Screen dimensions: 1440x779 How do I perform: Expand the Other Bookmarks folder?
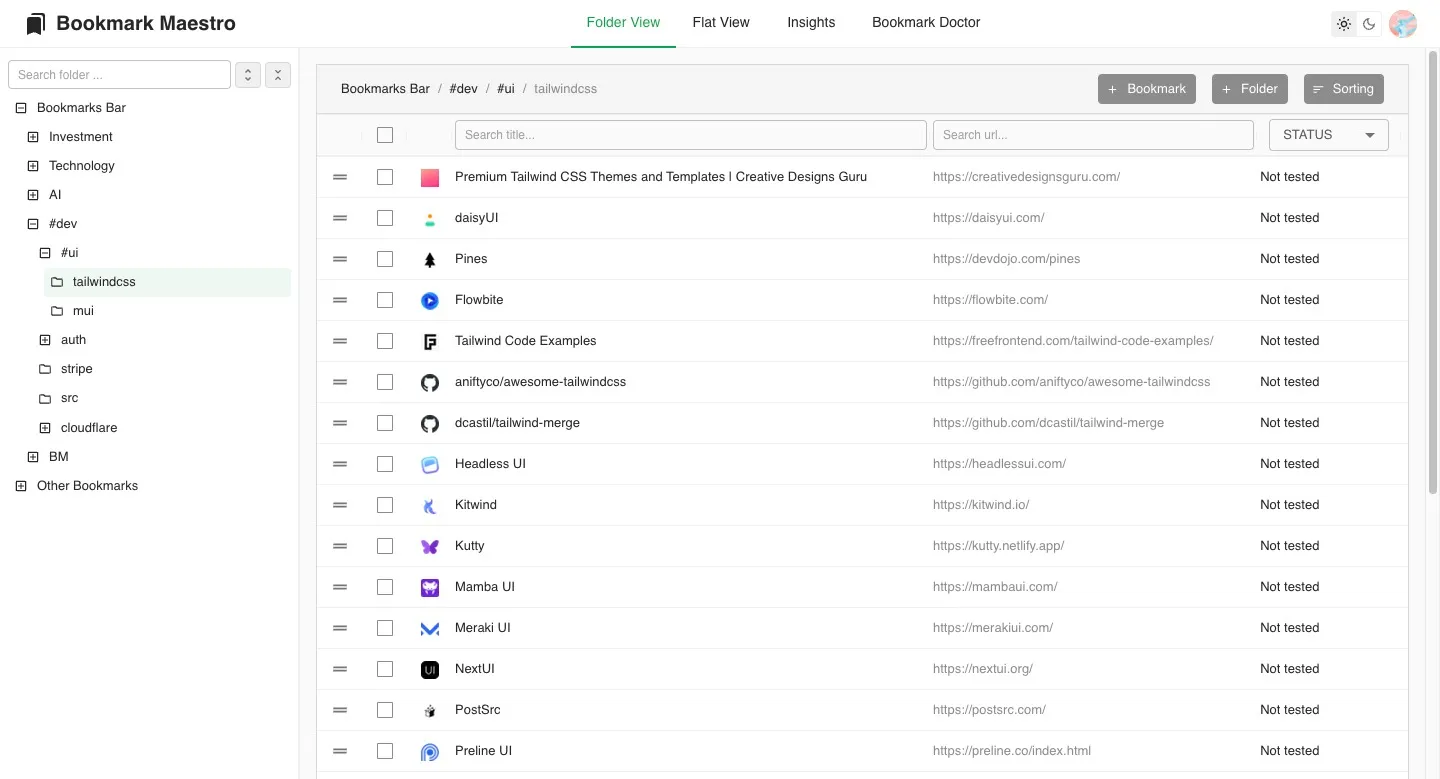(x=21, y=486)
